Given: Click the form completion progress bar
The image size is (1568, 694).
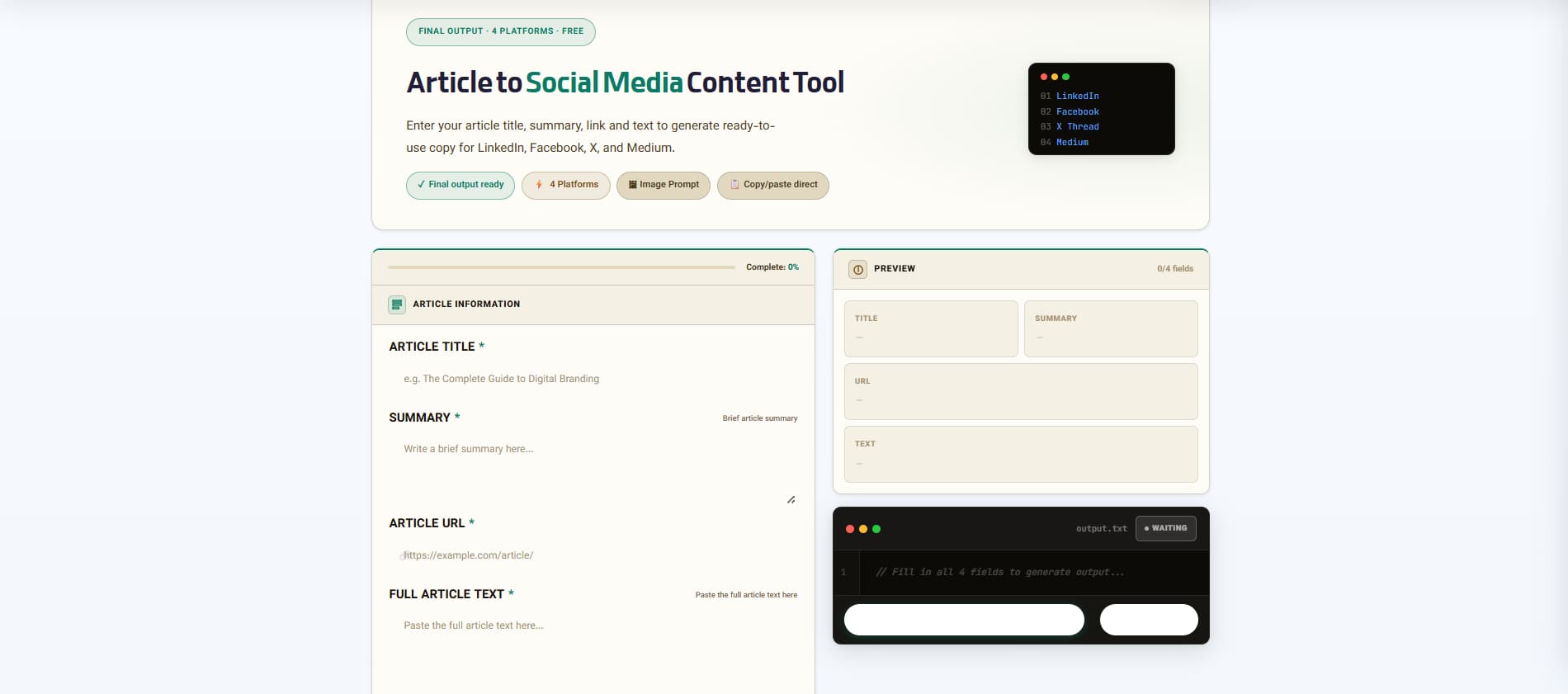Looking at the screenshot, I should 561,267.
